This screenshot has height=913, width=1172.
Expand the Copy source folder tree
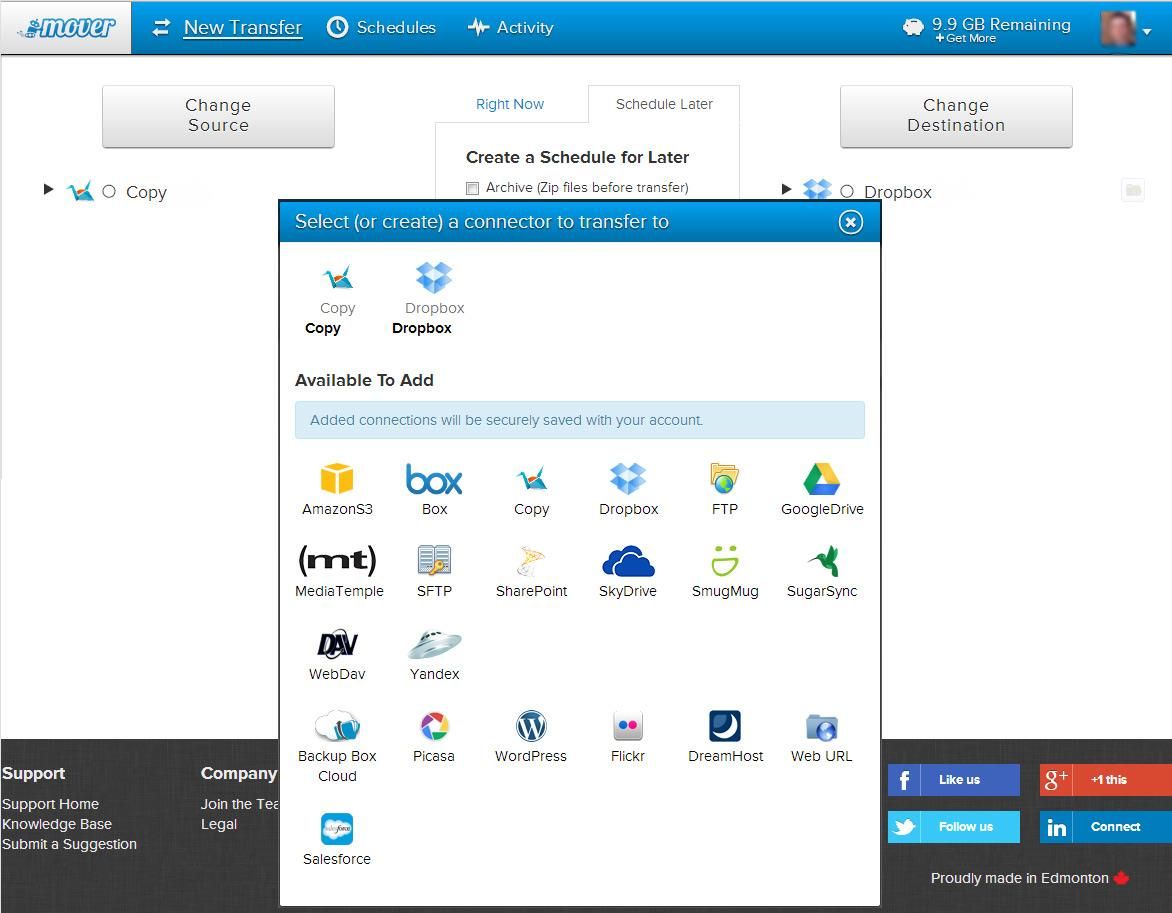48,189
